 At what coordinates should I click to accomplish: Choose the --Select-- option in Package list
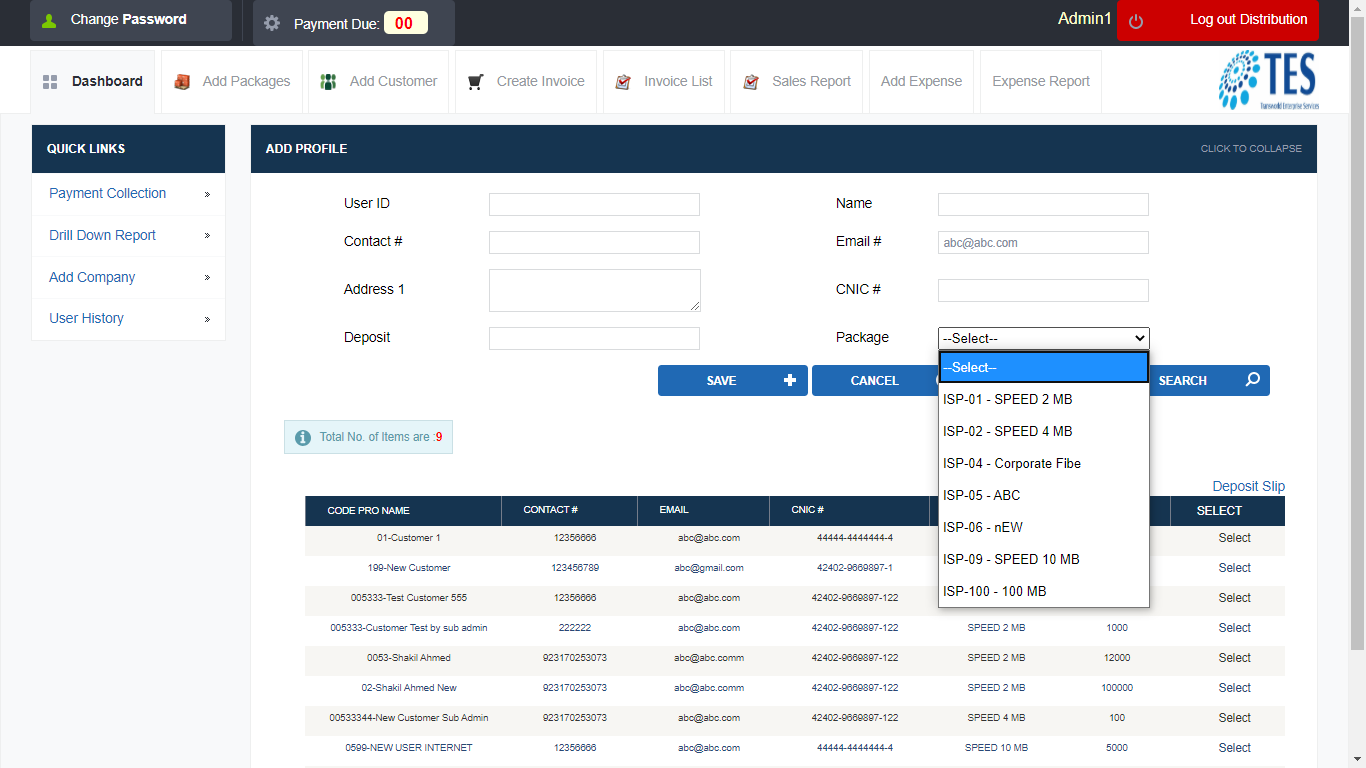tap(1043, 367)
